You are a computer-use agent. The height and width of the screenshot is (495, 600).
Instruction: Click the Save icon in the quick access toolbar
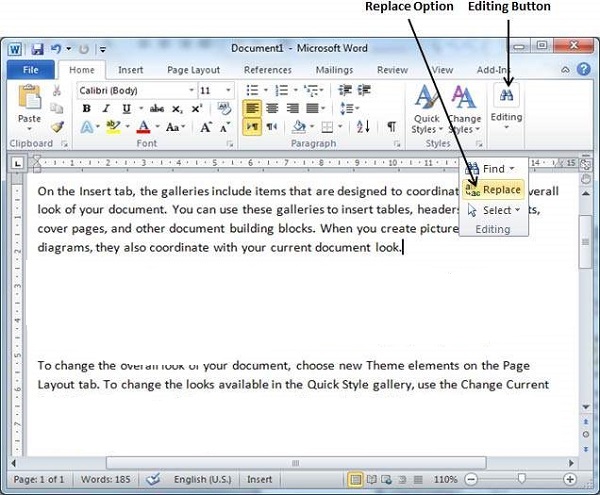click(37, 49)
